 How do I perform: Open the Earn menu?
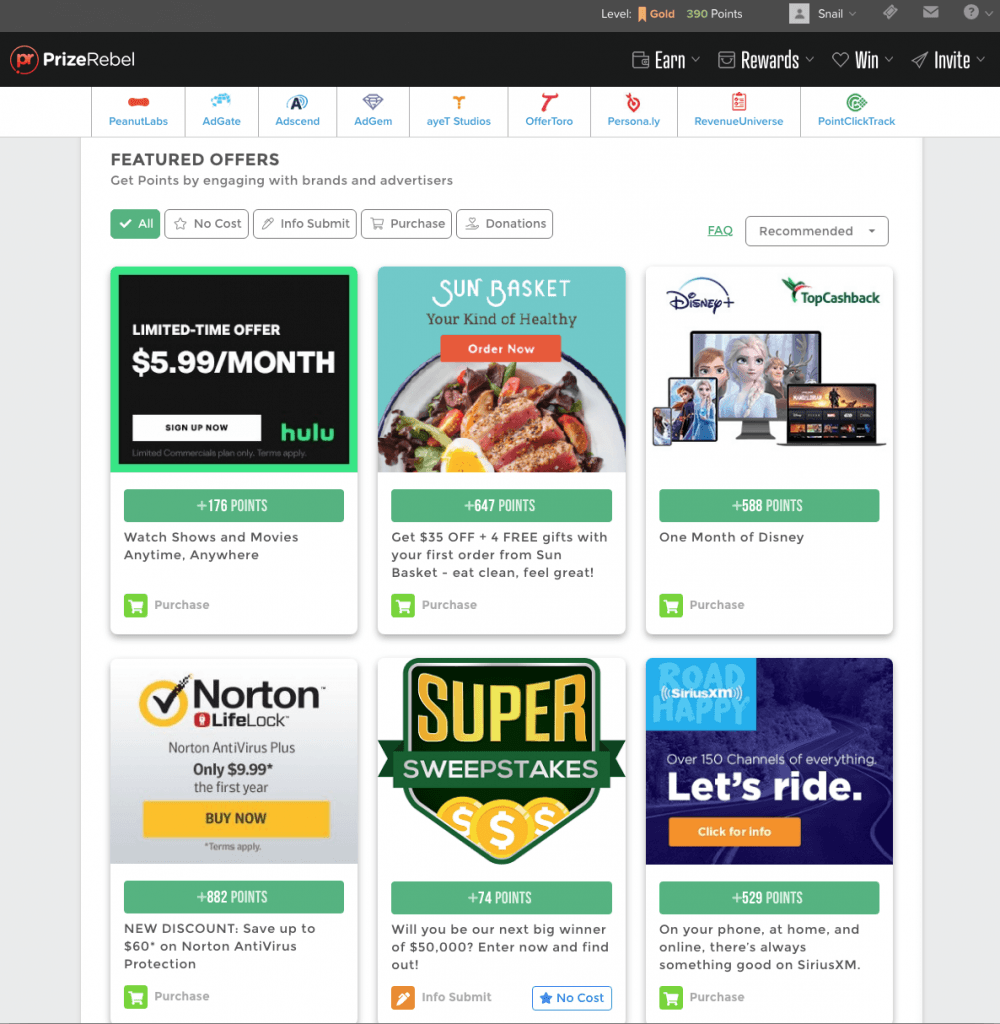pyautogui.click(x=666, y=60)
